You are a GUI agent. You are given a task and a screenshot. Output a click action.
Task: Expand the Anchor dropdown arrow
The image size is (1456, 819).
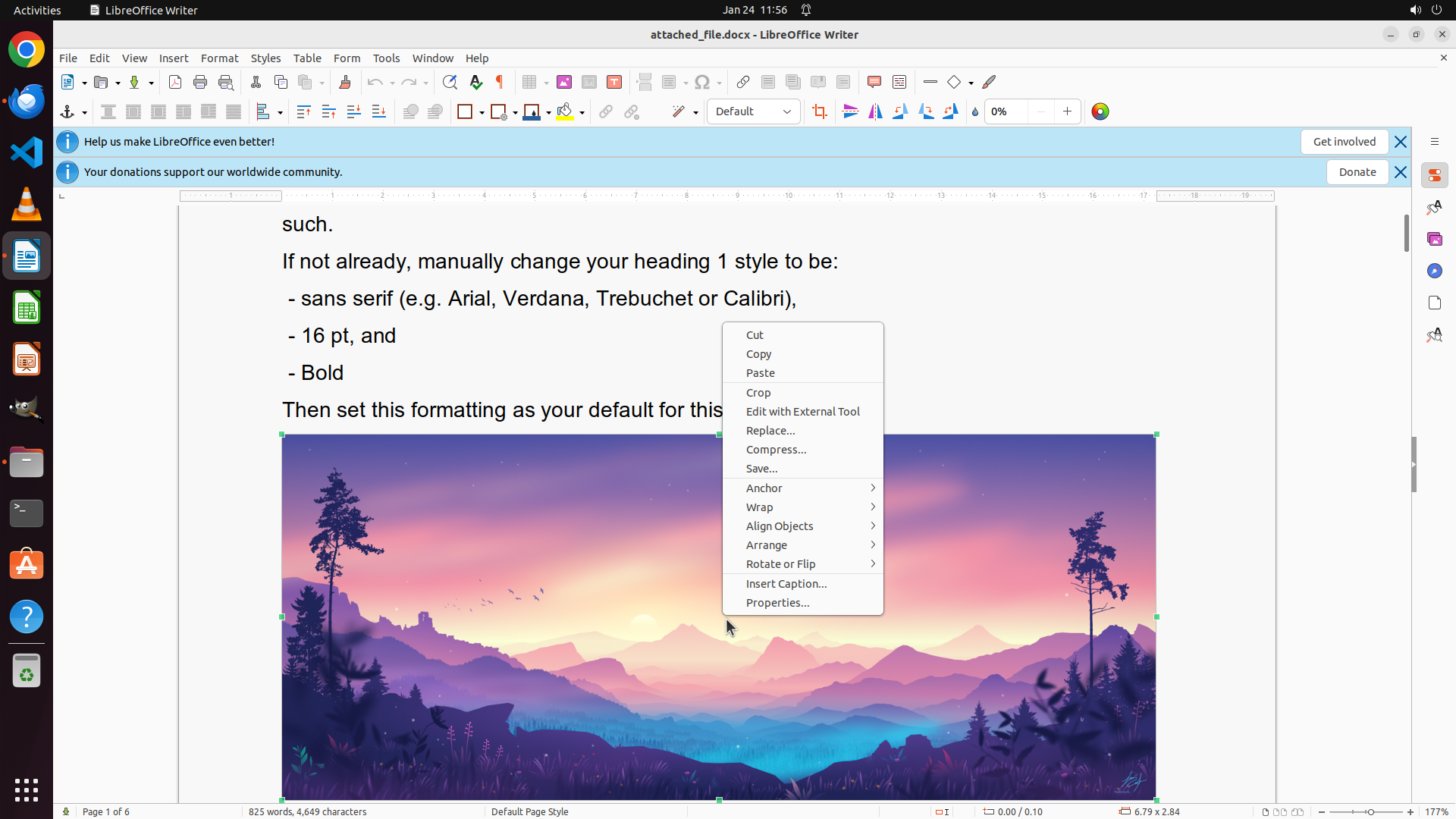click(x=84, y=113)
